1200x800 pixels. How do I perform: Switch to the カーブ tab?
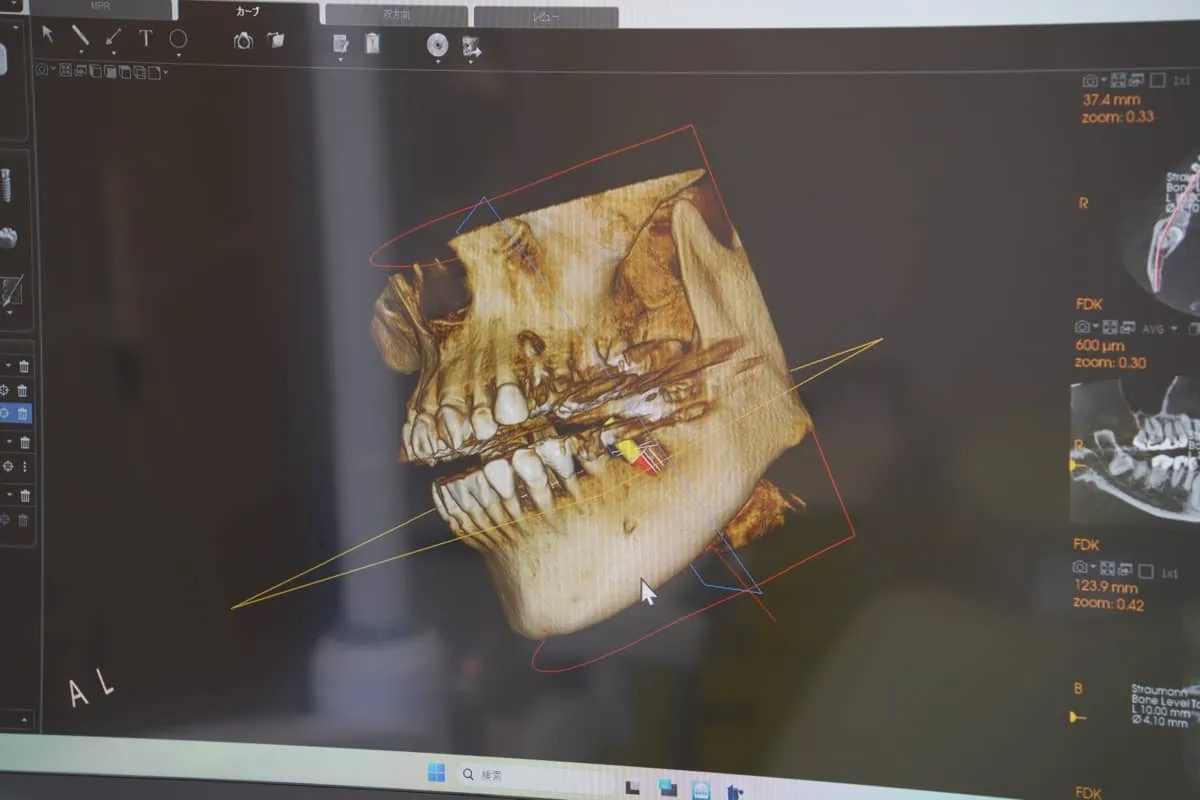pyautogui.click(x=247, y=11)
